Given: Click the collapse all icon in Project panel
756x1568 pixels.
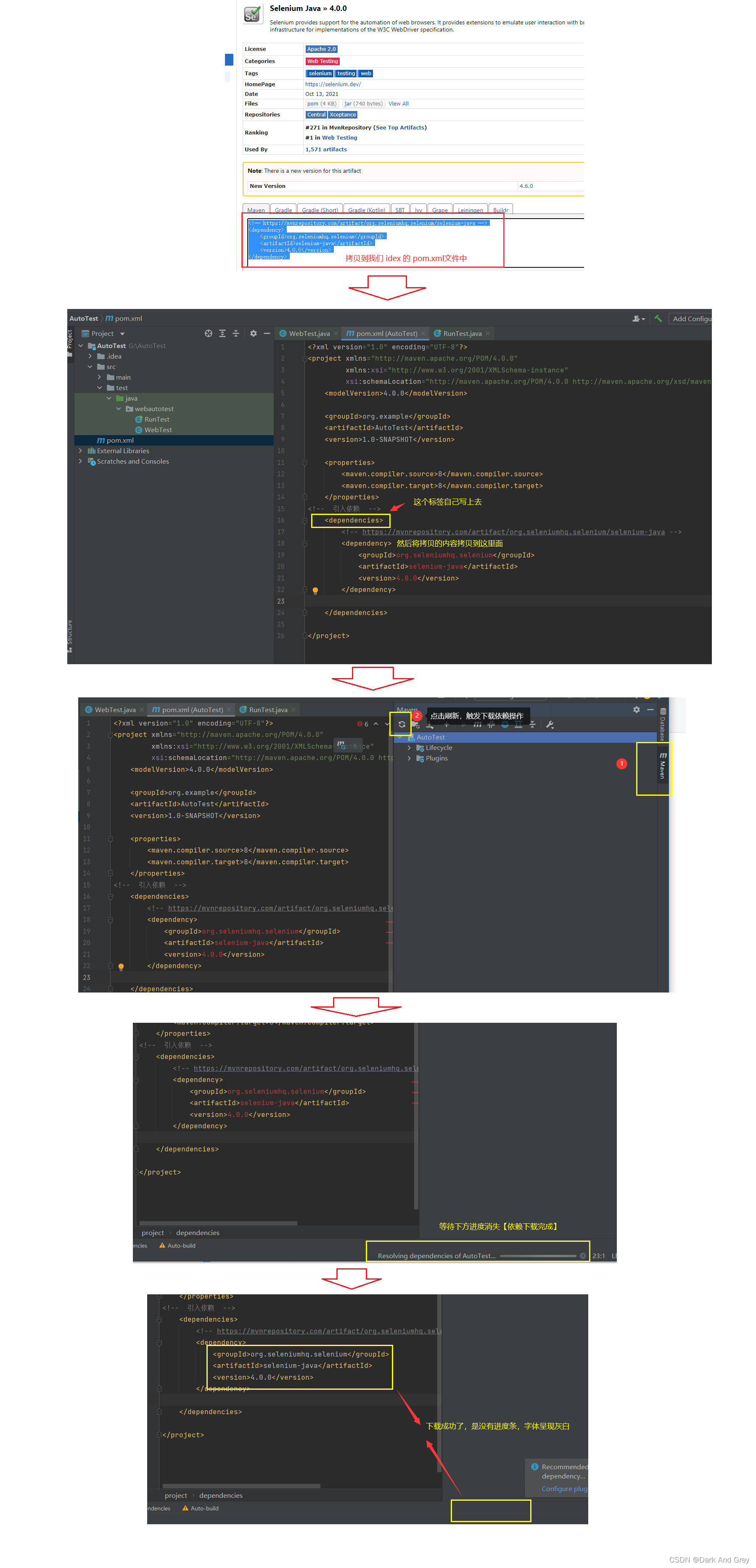Looking at the screenshot, I should tap(236, 333).
